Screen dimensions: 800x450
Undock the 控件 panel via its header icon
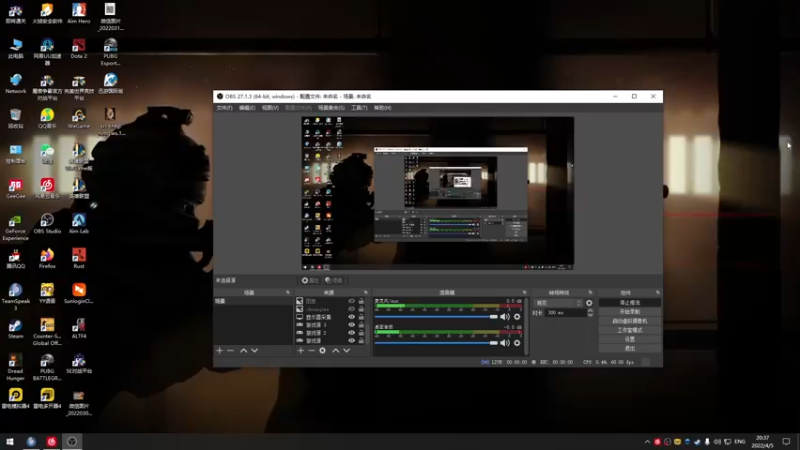[x=658, y=293]
